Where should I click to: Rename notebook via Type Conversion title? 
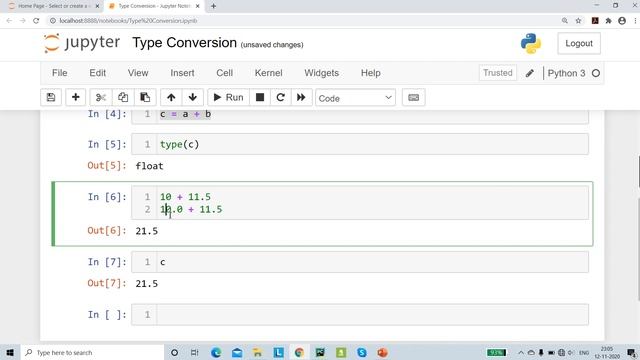click(184, 42)
